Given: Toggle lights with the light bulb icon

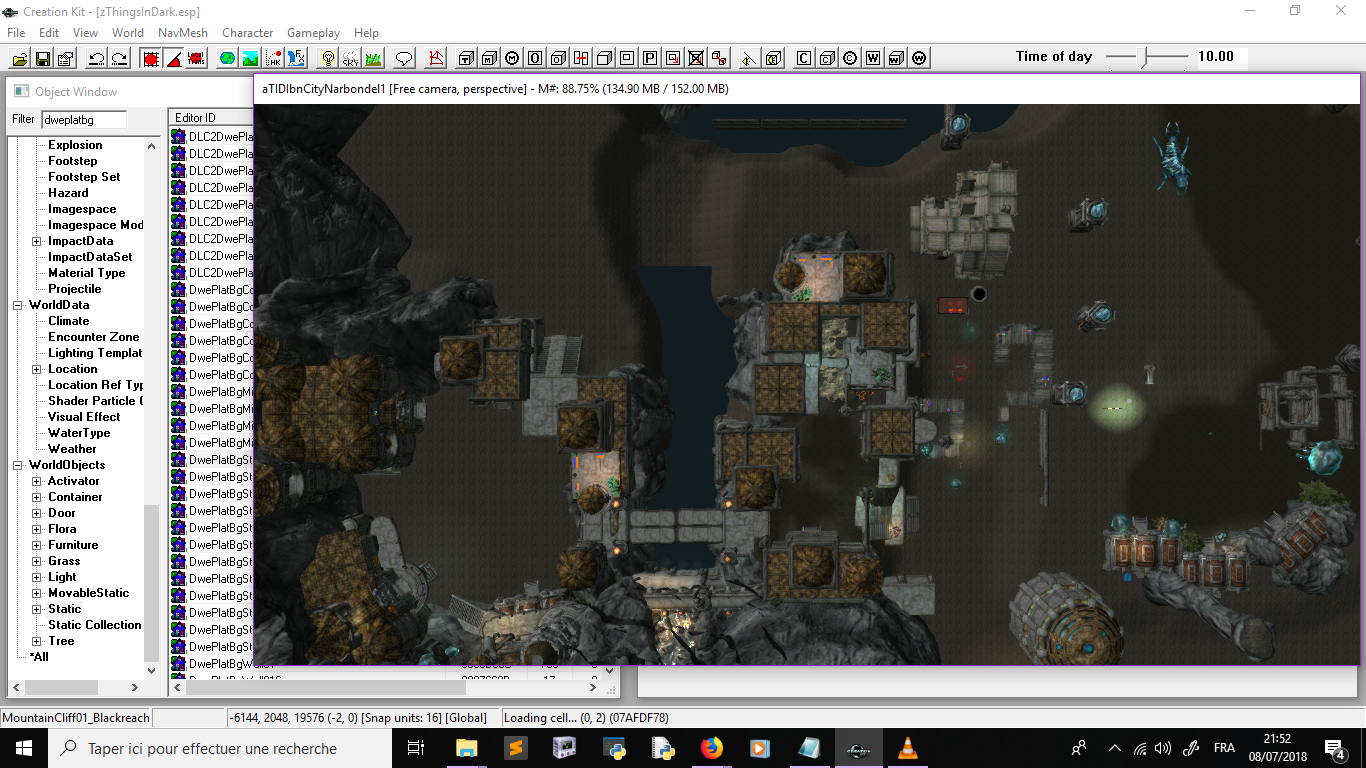Looking at the screenshot, I should tap(328, 58).
